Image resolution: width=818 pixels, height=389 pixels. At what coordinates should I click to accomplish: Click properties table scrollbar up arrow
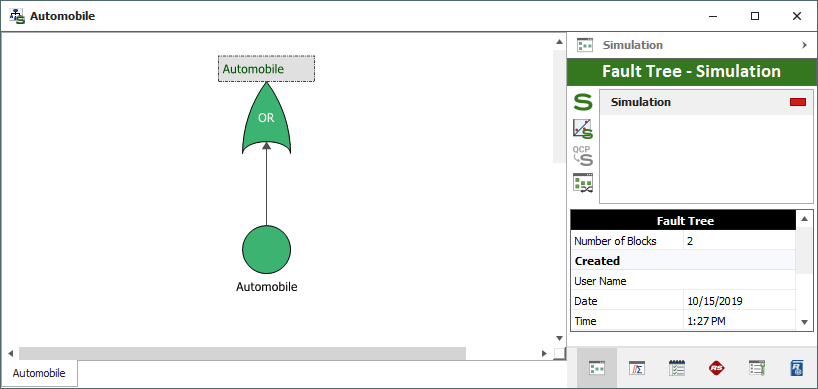tap(804, 218)
